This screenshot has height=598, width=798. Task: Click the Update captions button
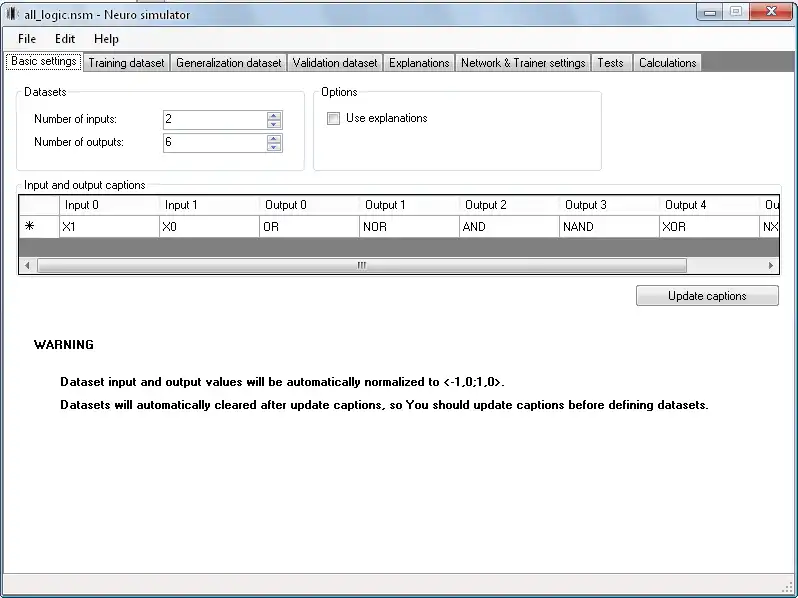coord(707,296)
